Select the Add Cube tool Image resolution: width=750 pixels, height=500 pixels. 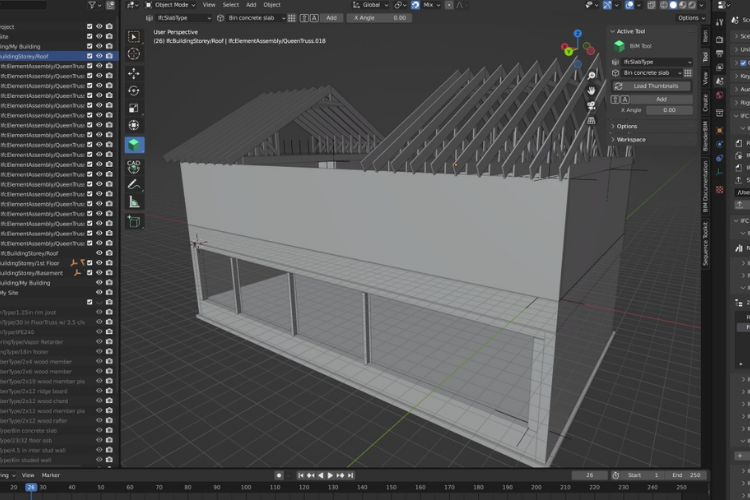[134, 222]
